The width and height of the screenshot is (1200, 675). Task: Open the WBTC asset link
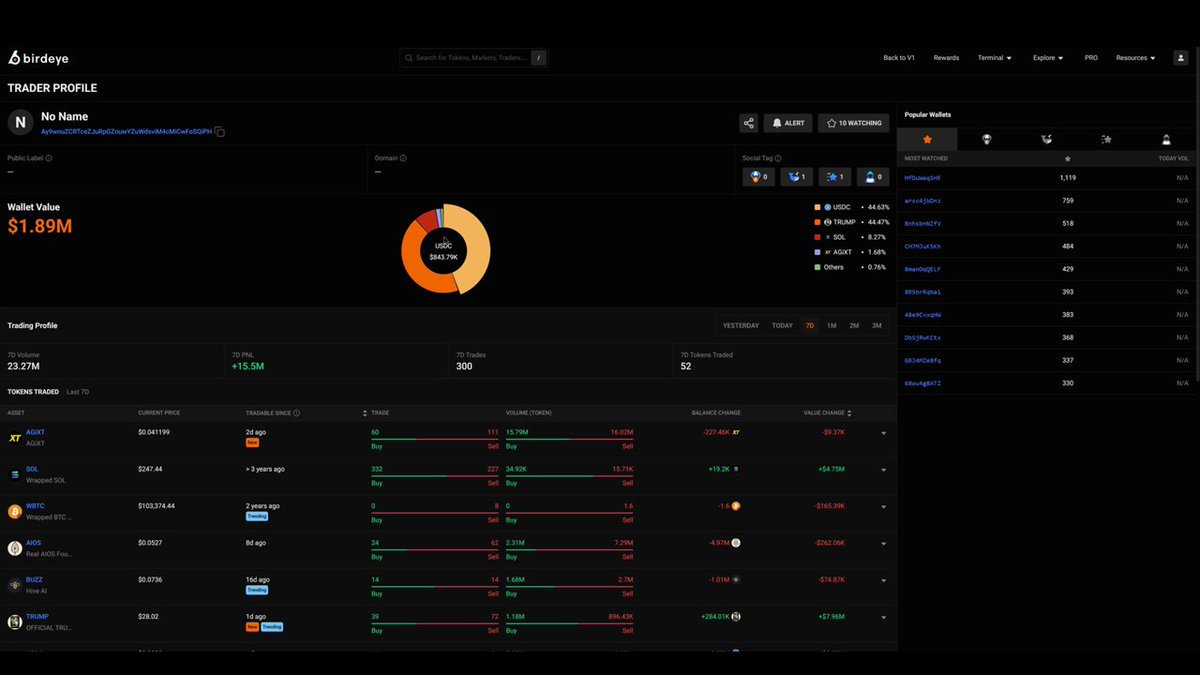[x=35, y=505]
